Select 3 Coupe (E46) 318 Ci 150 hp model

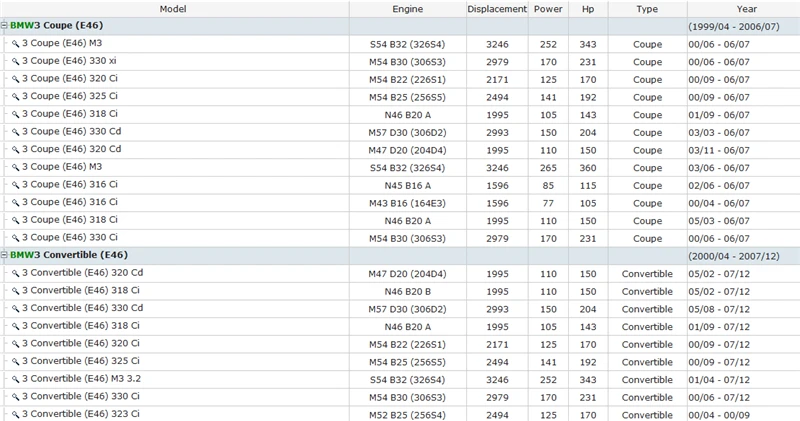69,220
